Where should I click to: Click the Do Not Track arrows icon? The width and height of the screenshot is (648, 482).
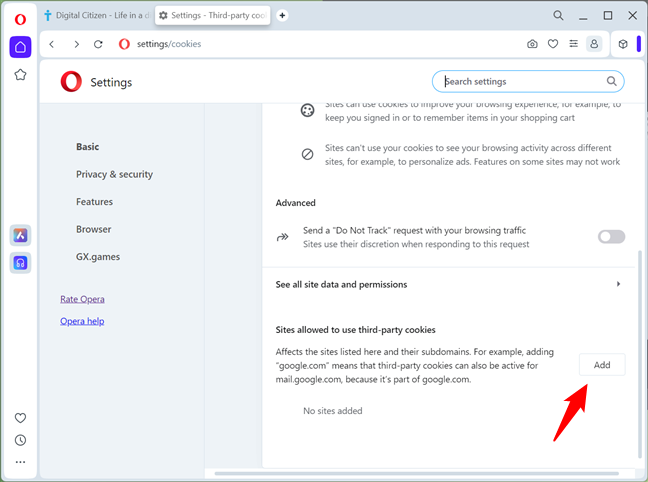(283, 237)
